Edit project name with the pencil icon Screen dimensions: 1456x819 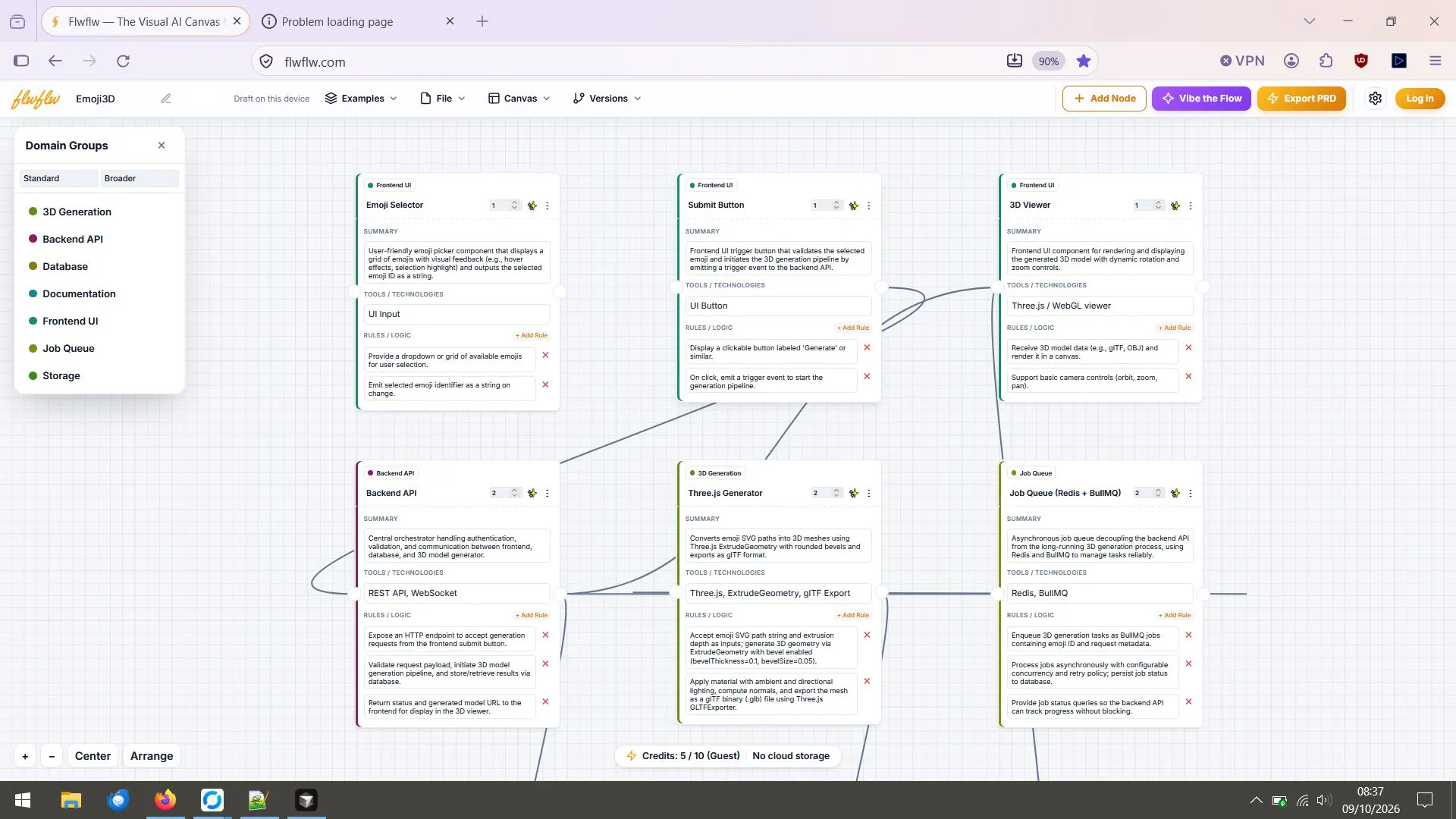(166, 99)
